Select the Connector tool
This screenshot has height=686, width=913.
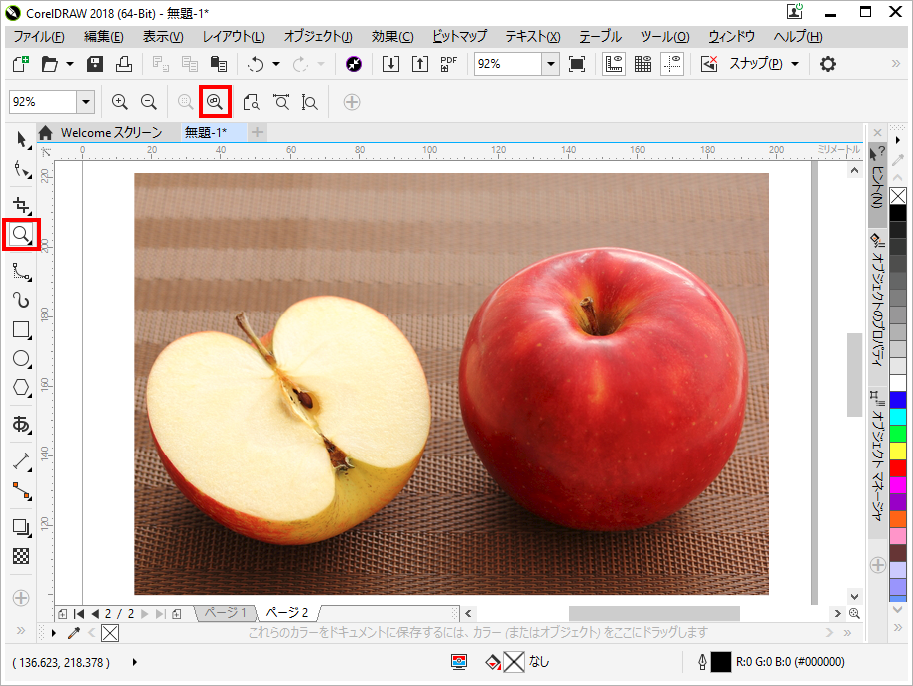coord(22,491)
